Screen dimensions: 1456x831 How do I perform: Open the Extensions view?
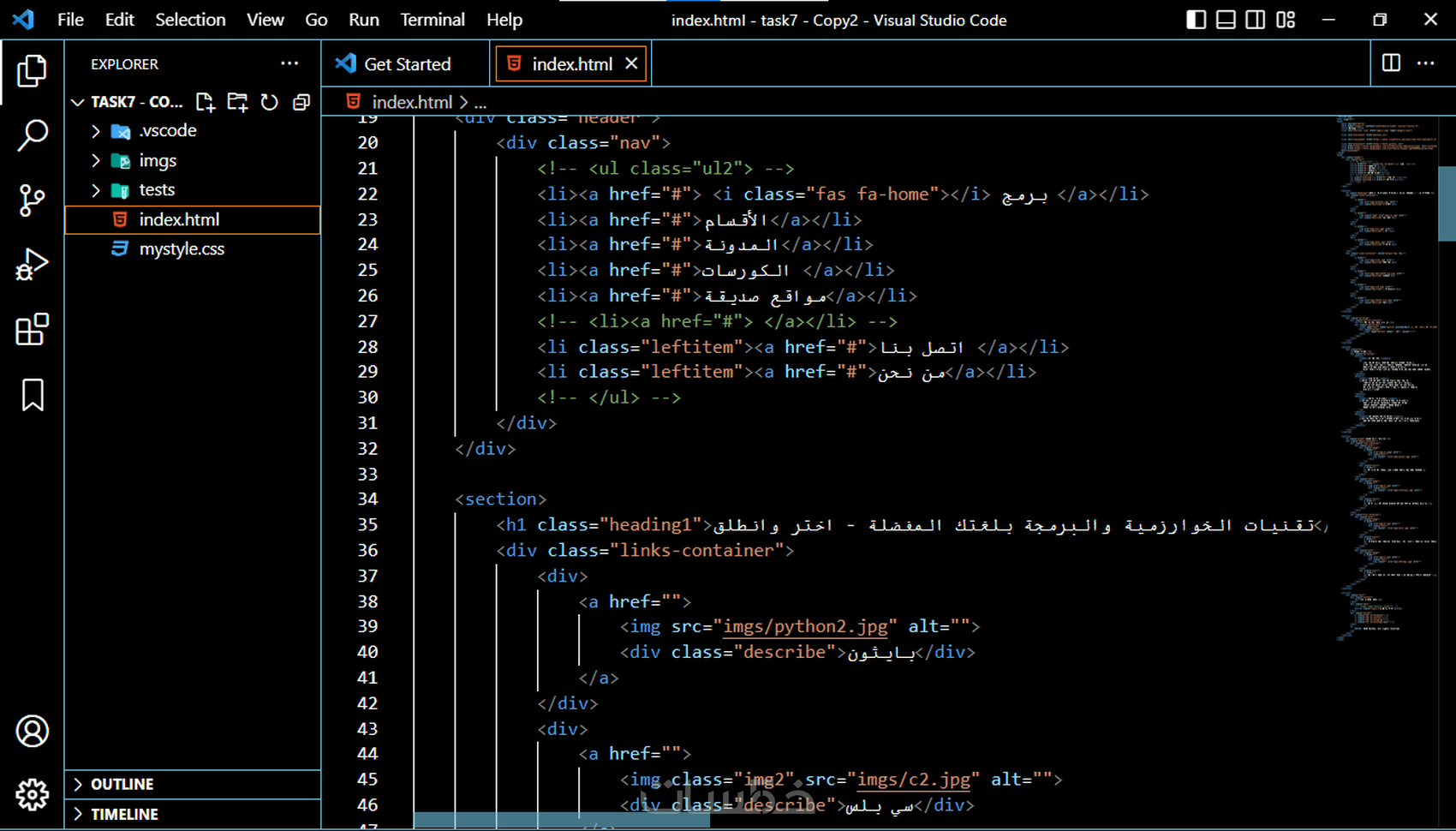tap(32, 330)
